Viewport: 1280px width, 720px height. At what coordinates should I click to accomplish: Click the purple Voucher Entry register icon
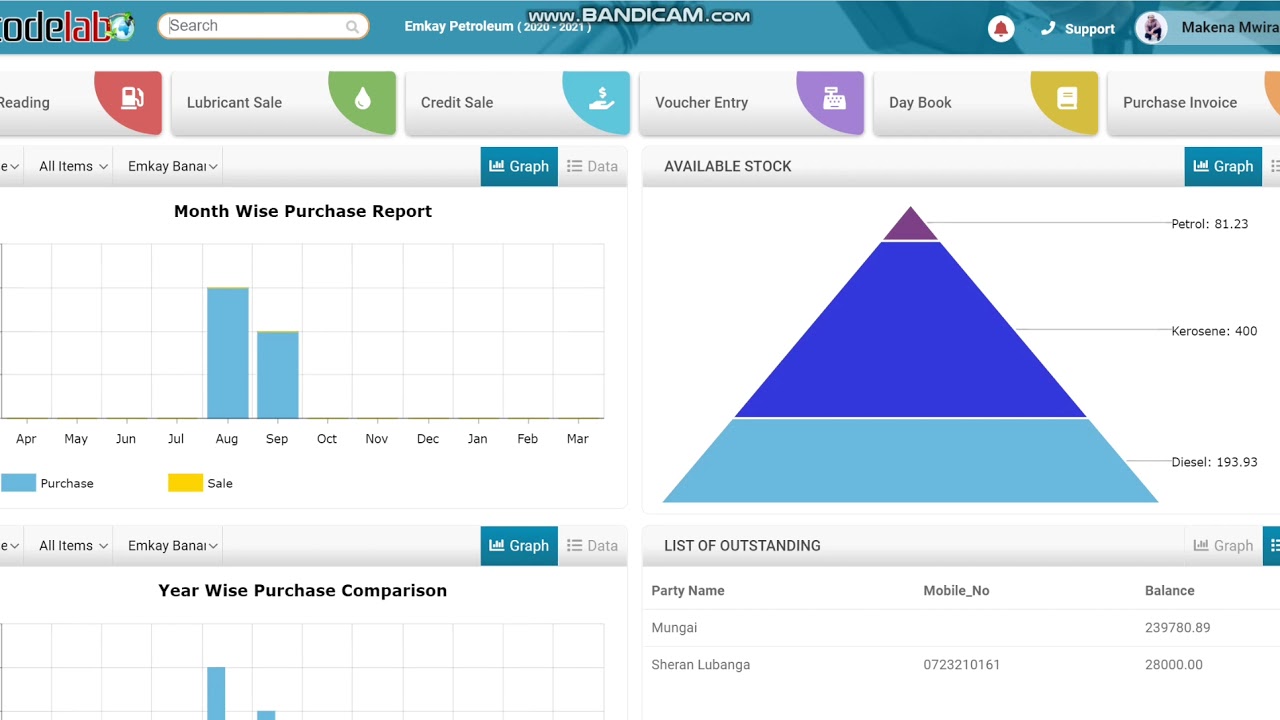point(834,98)
